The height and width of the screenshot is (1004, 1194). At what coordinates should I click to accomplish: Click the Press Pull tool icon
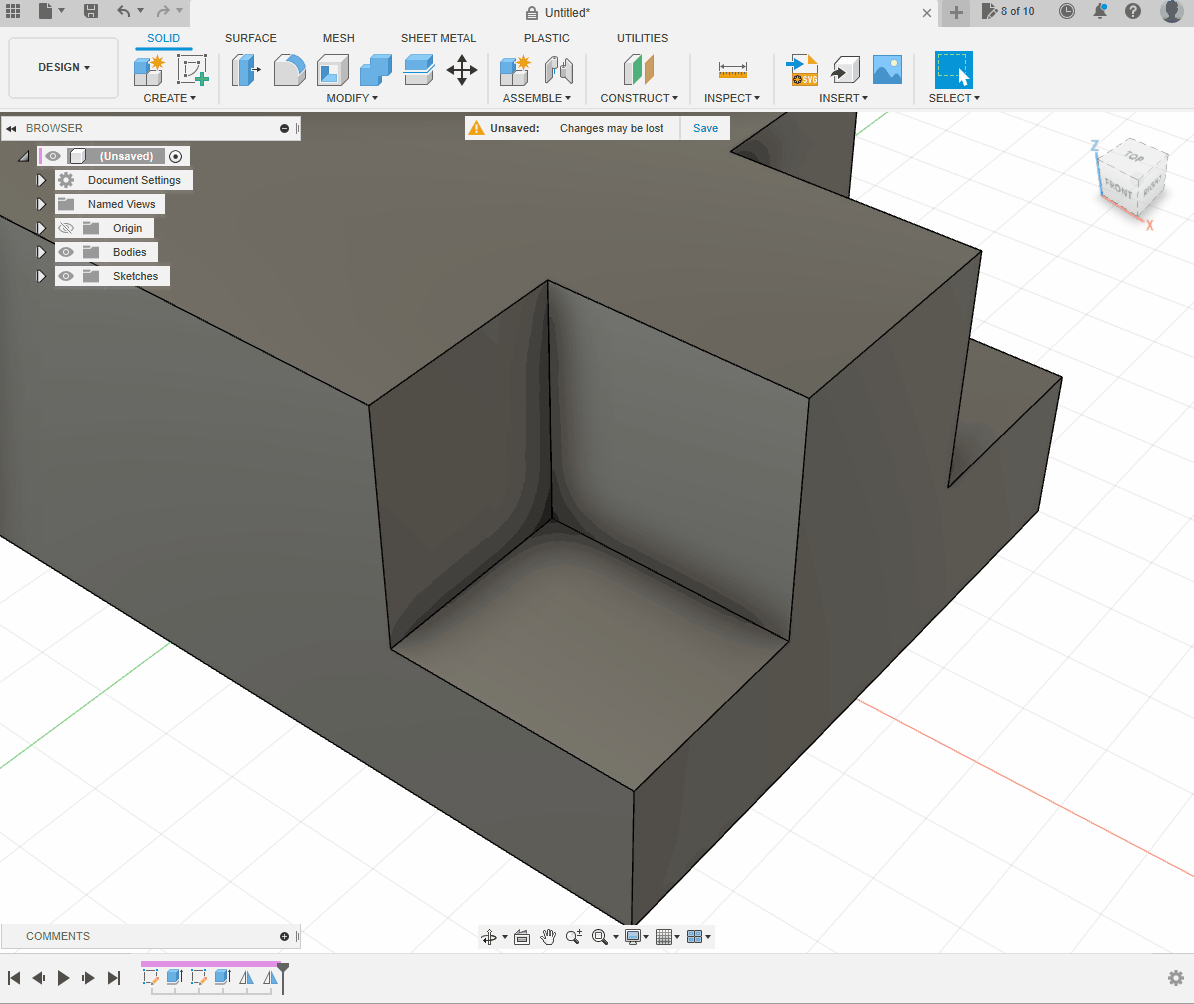[x=245, y=70]
